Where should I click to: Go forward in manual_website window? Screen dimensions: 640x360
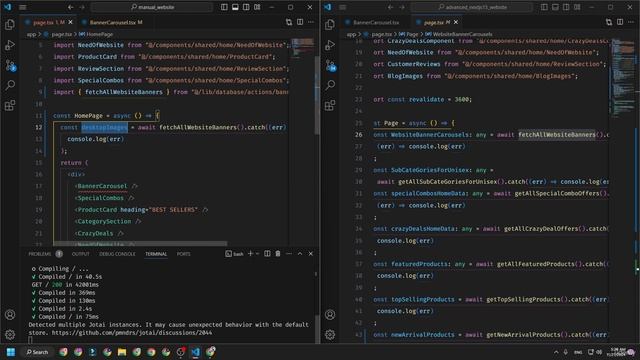(x=82, y=7)
